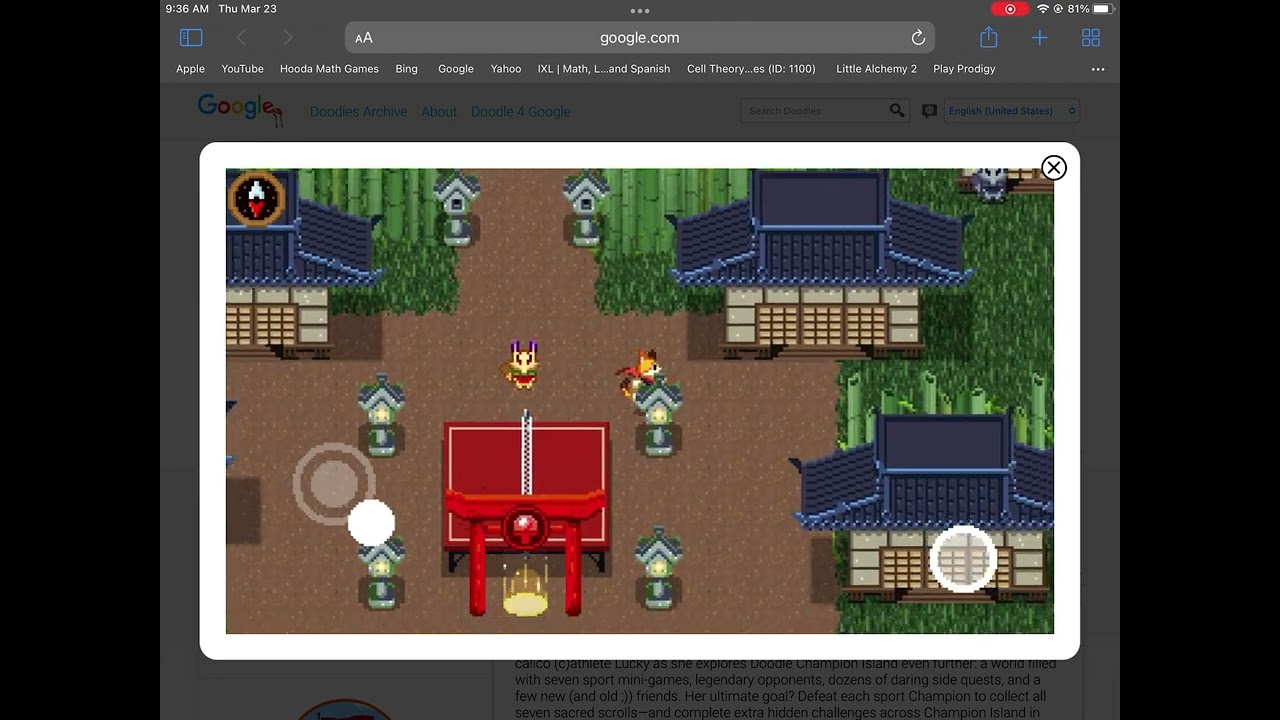Open the Doodles Archive tab
1280x720 pixels.
pyautogui.click(x=358, y=112)
